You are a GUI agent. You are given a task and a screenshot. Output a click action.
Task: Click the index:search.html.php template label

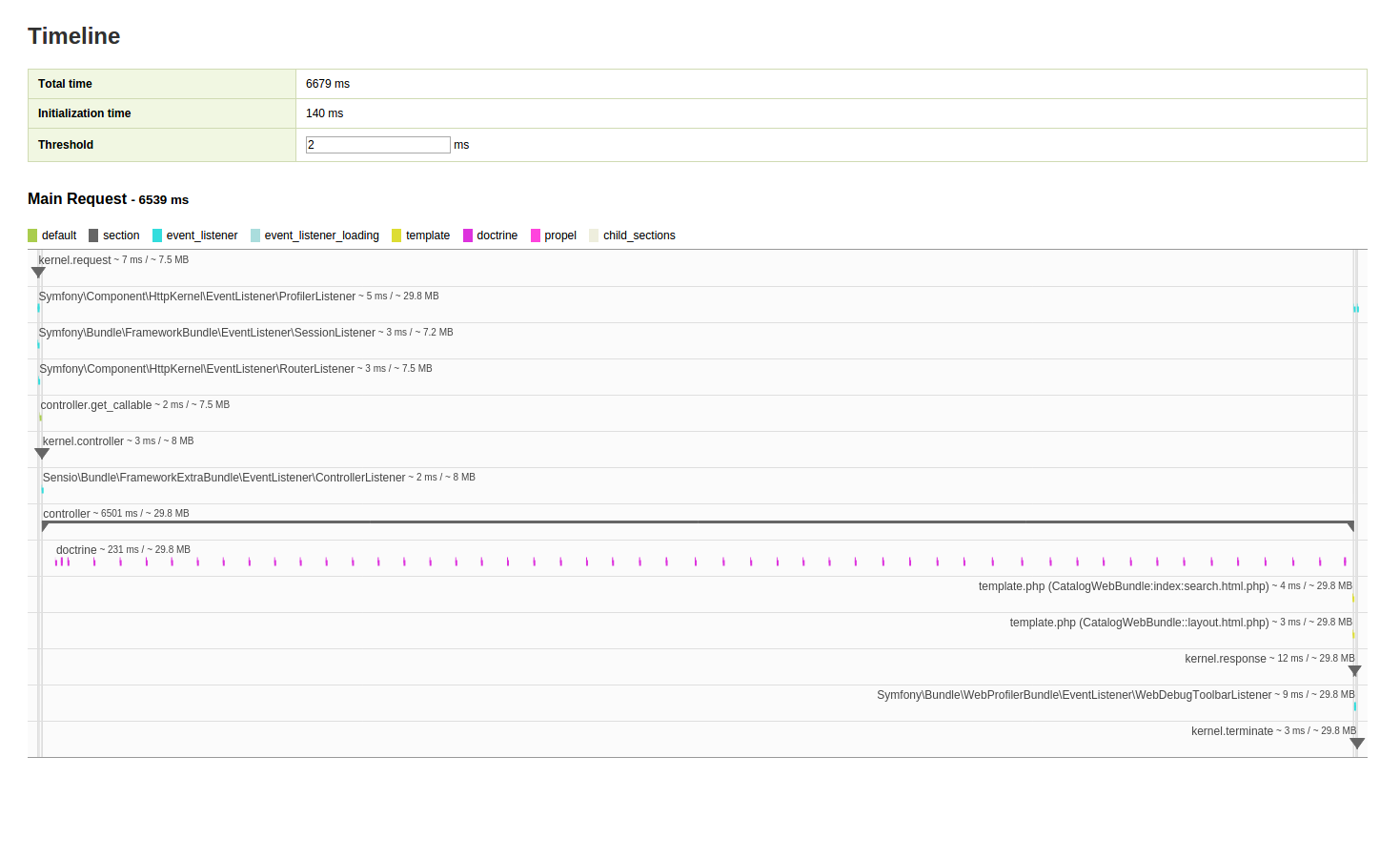coord(1124,586)
